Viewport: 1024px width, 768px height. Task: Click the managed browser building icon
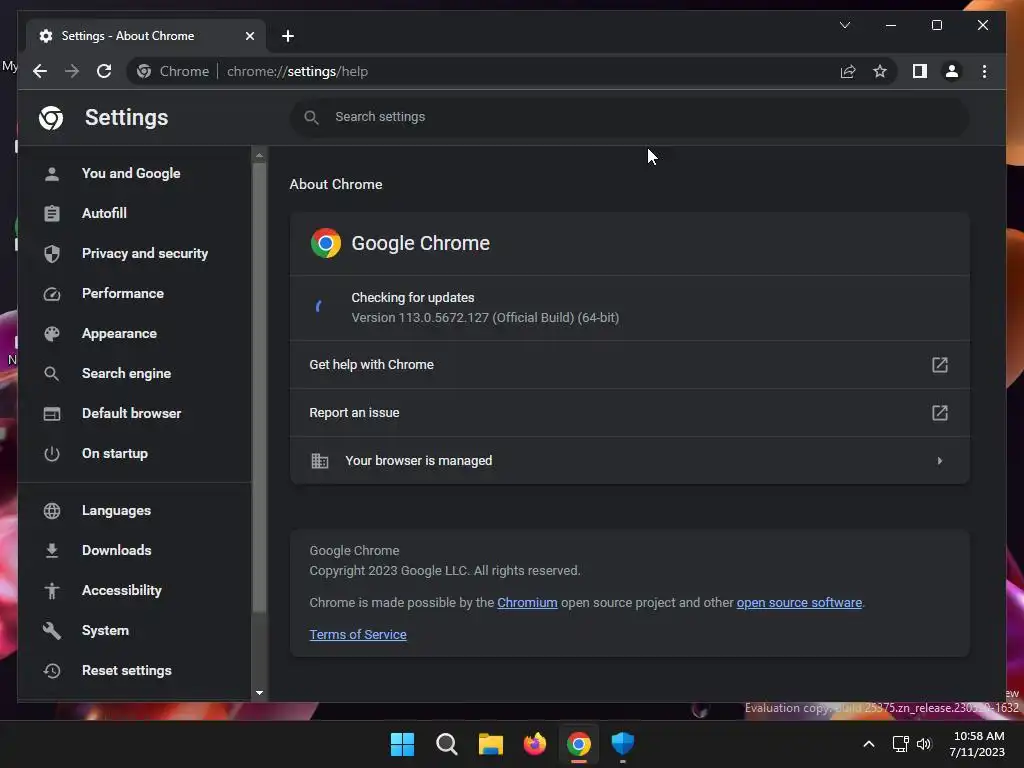pyautogui.click(x=319, y=460)
